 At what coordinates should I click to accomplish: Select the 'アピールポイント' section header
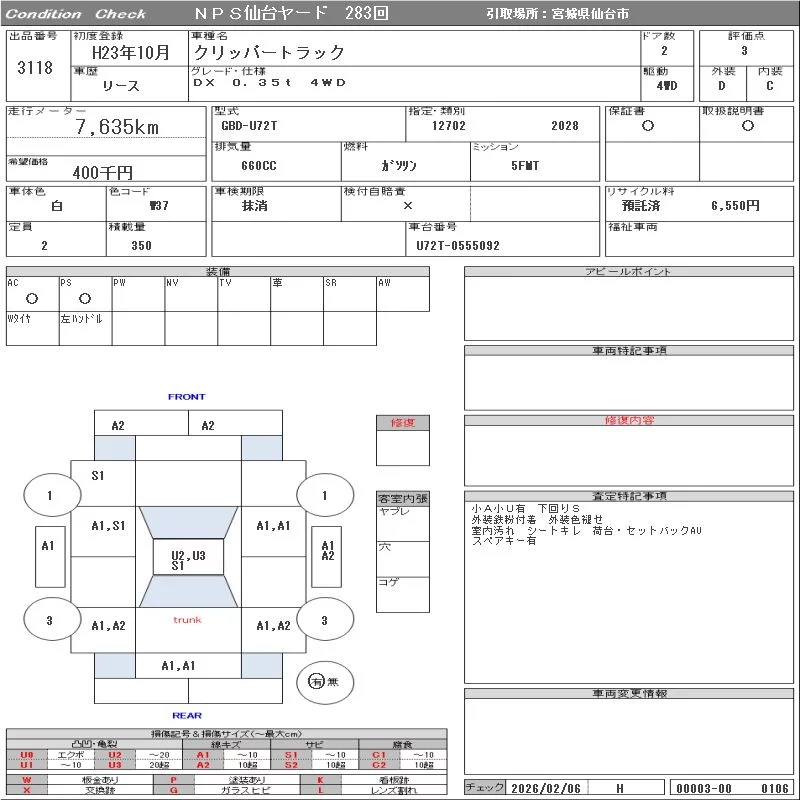[629, 271]
